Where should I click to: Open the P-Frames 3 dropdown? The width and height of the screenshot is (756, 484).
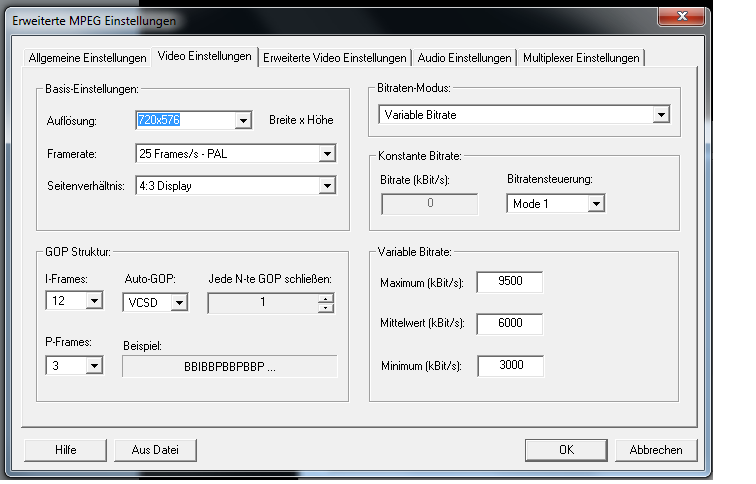94,365
